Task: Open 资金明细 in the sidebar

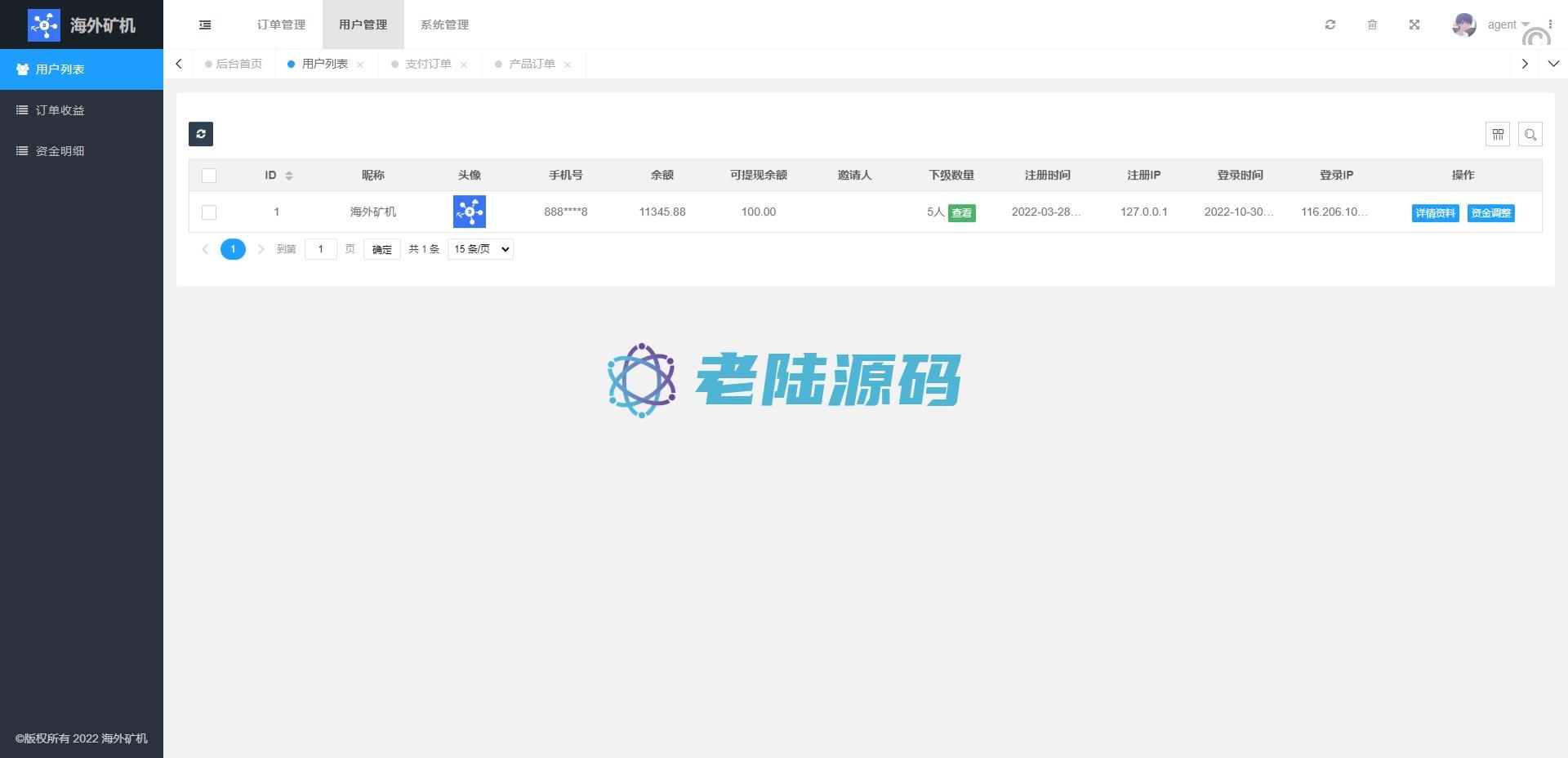Action: tap(60, 151)
